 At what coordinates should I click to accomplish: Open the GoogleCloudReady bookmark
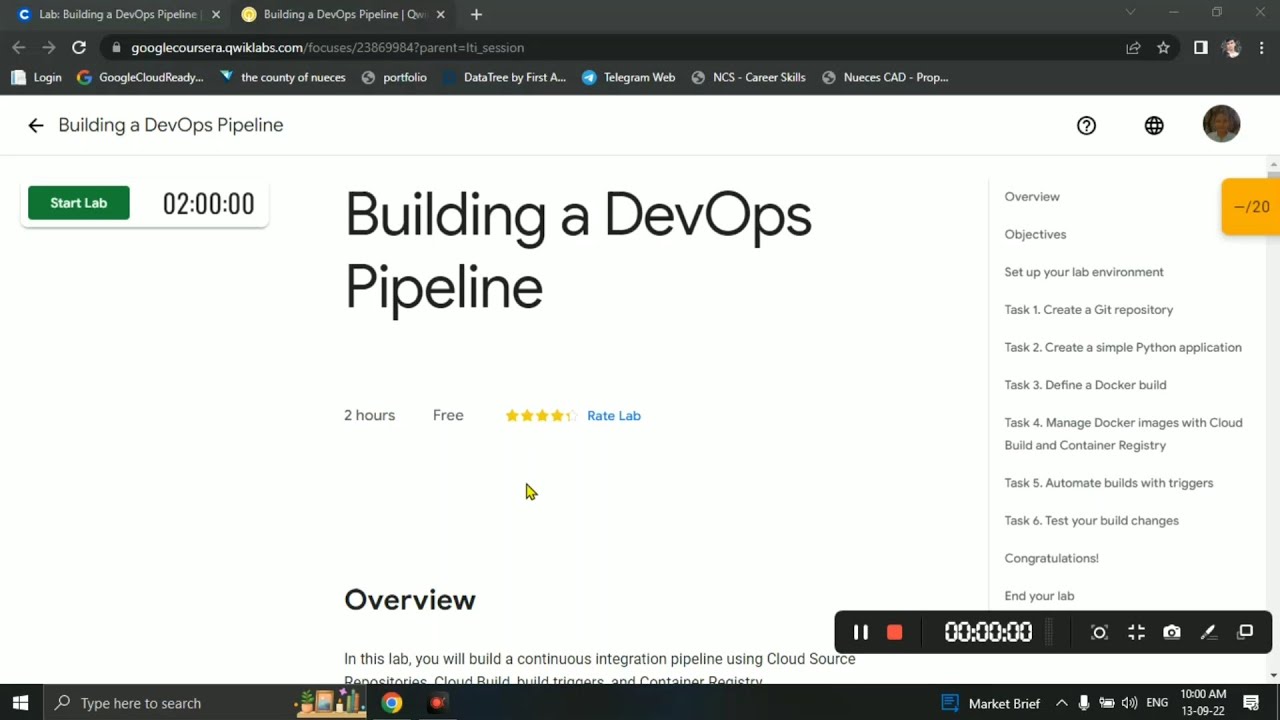tap(140, 77)
